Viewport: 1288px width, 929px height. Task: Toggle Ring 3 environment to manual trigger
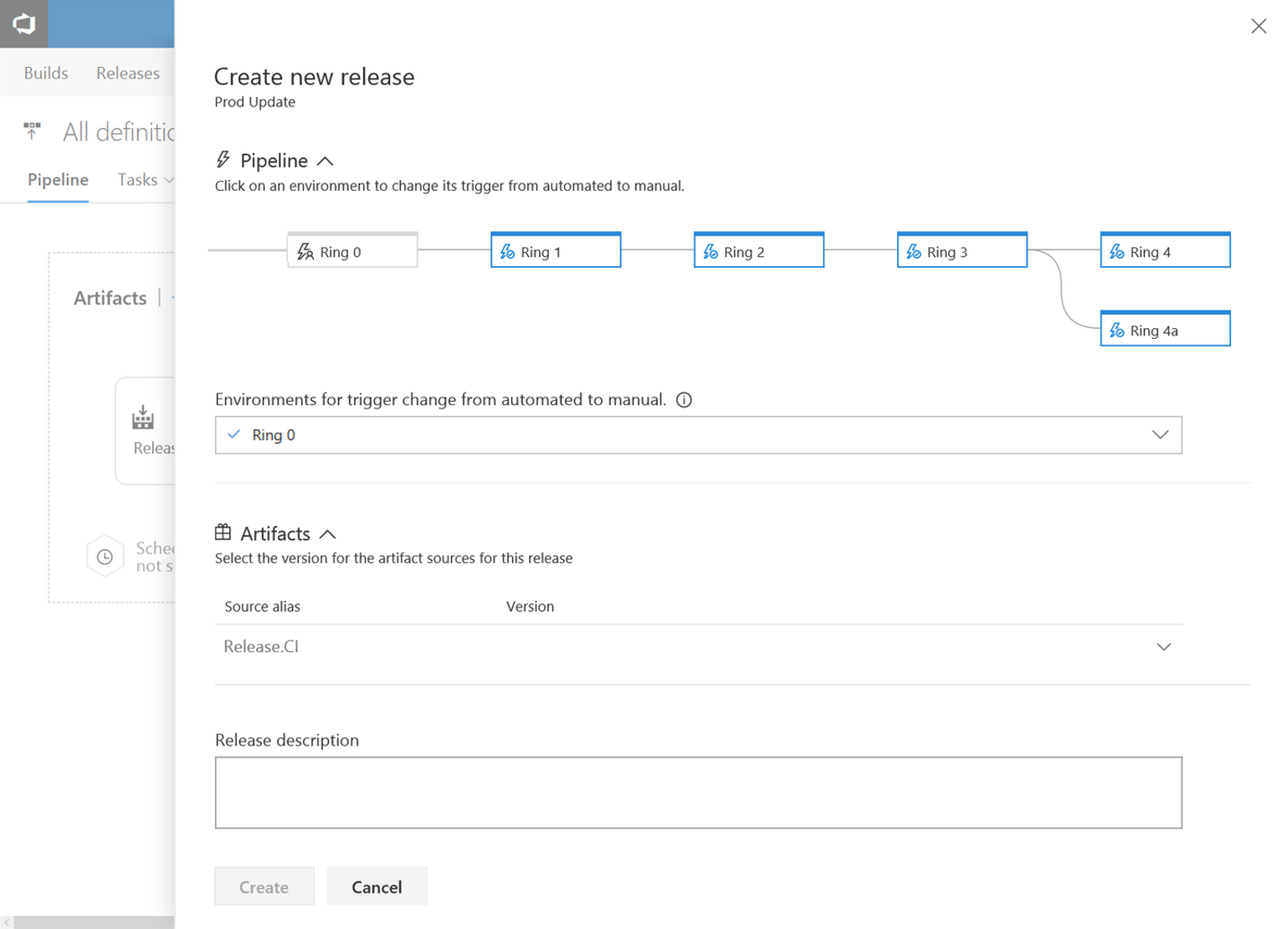pyautogui.click(x=962, y=250)
